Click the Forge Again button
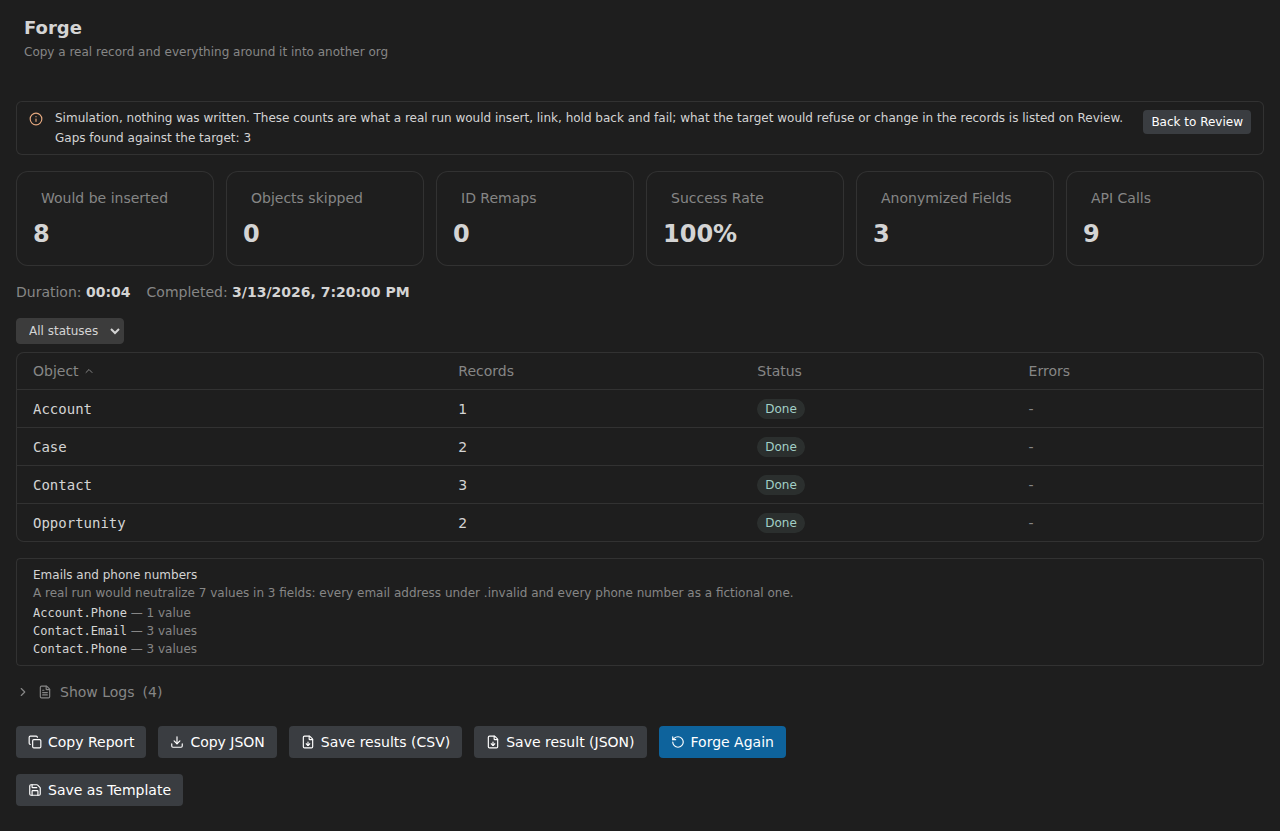This screenshot has width=1280, height=831. [722, 742]
